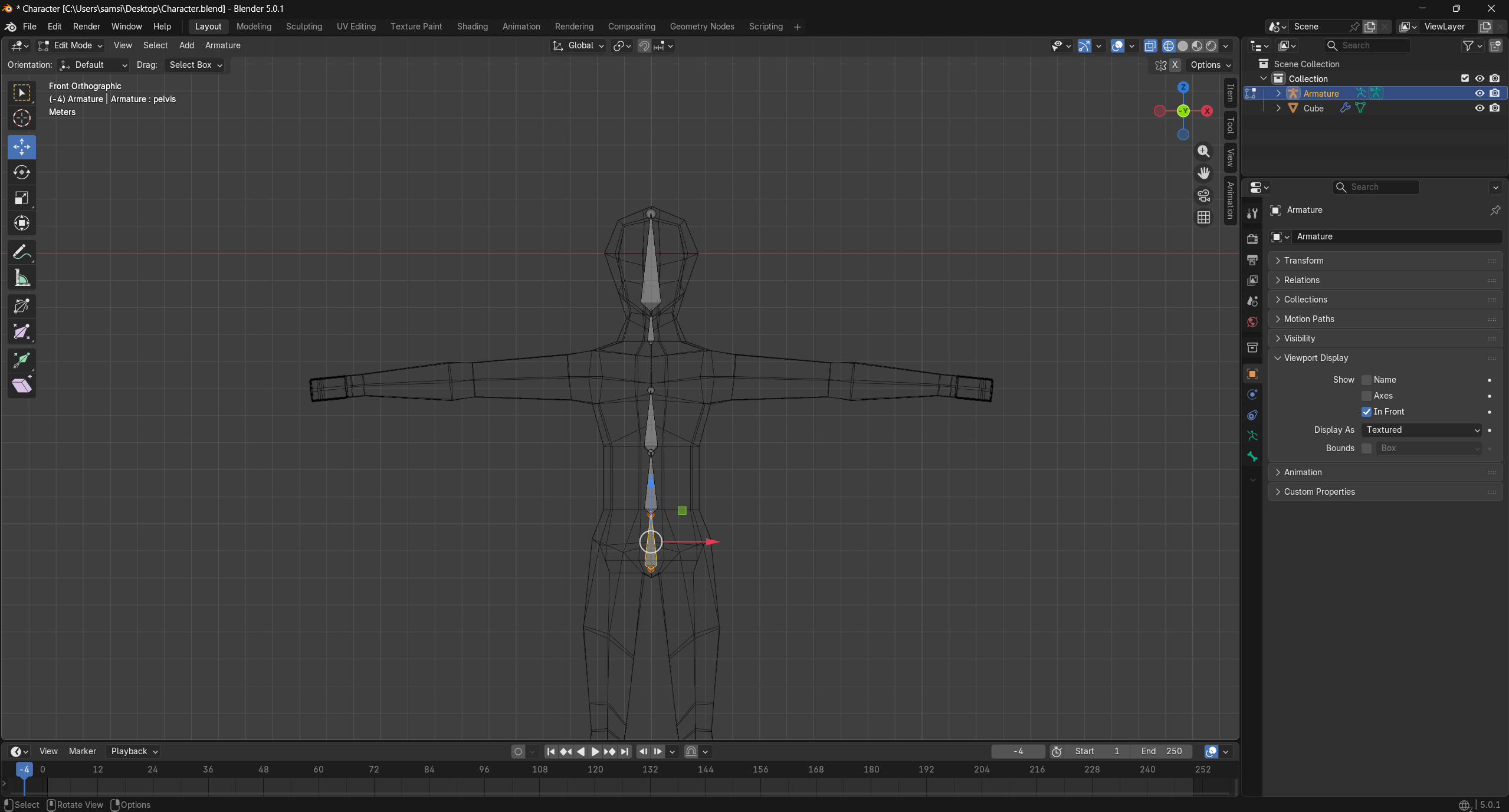Open World properties tab
Image resolution: width=1509 pixels, height=812 pixels.
click(1252, 322)
